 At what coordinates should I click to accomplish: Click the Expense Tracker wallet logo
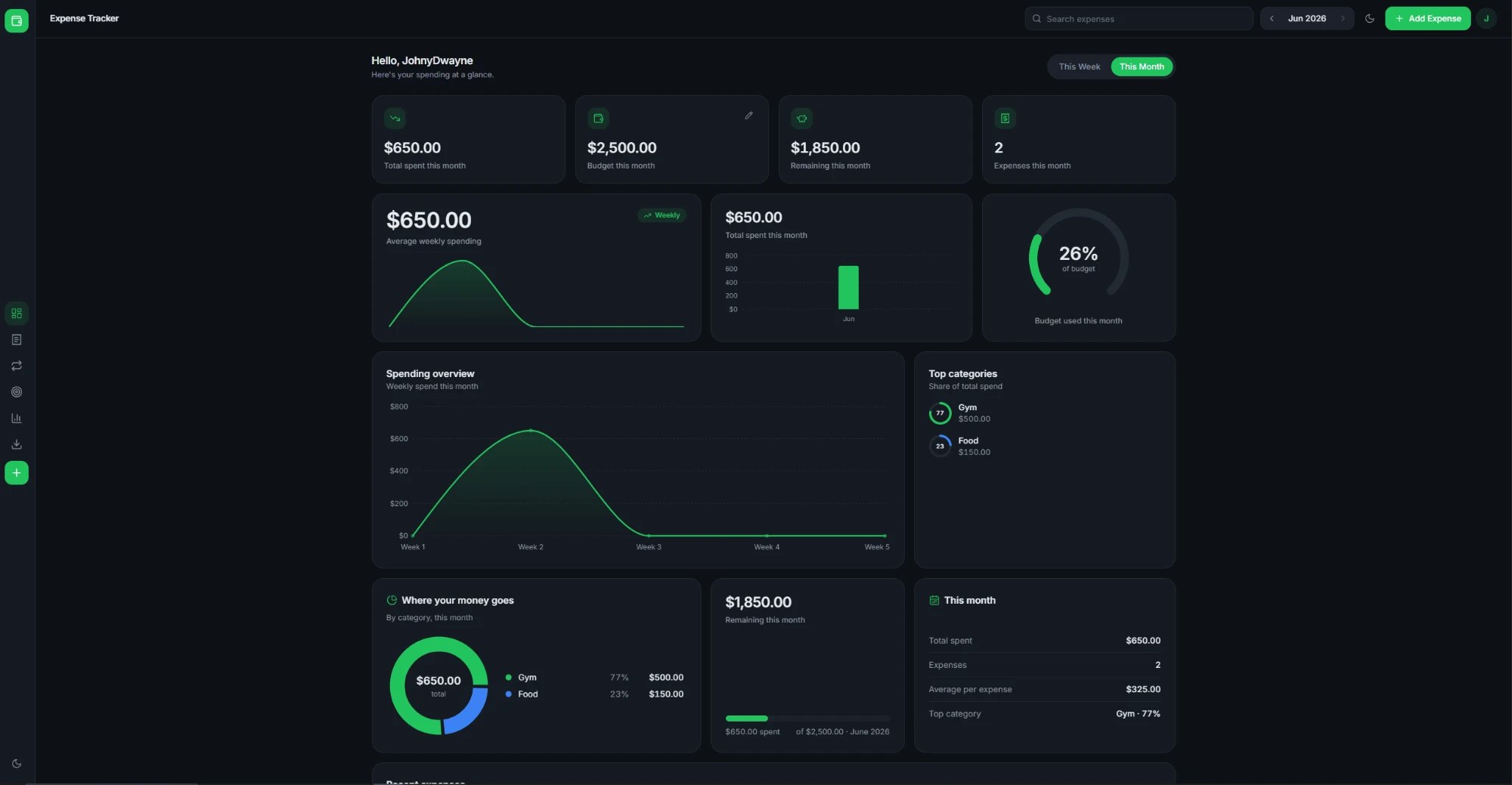tap(17, 20)
